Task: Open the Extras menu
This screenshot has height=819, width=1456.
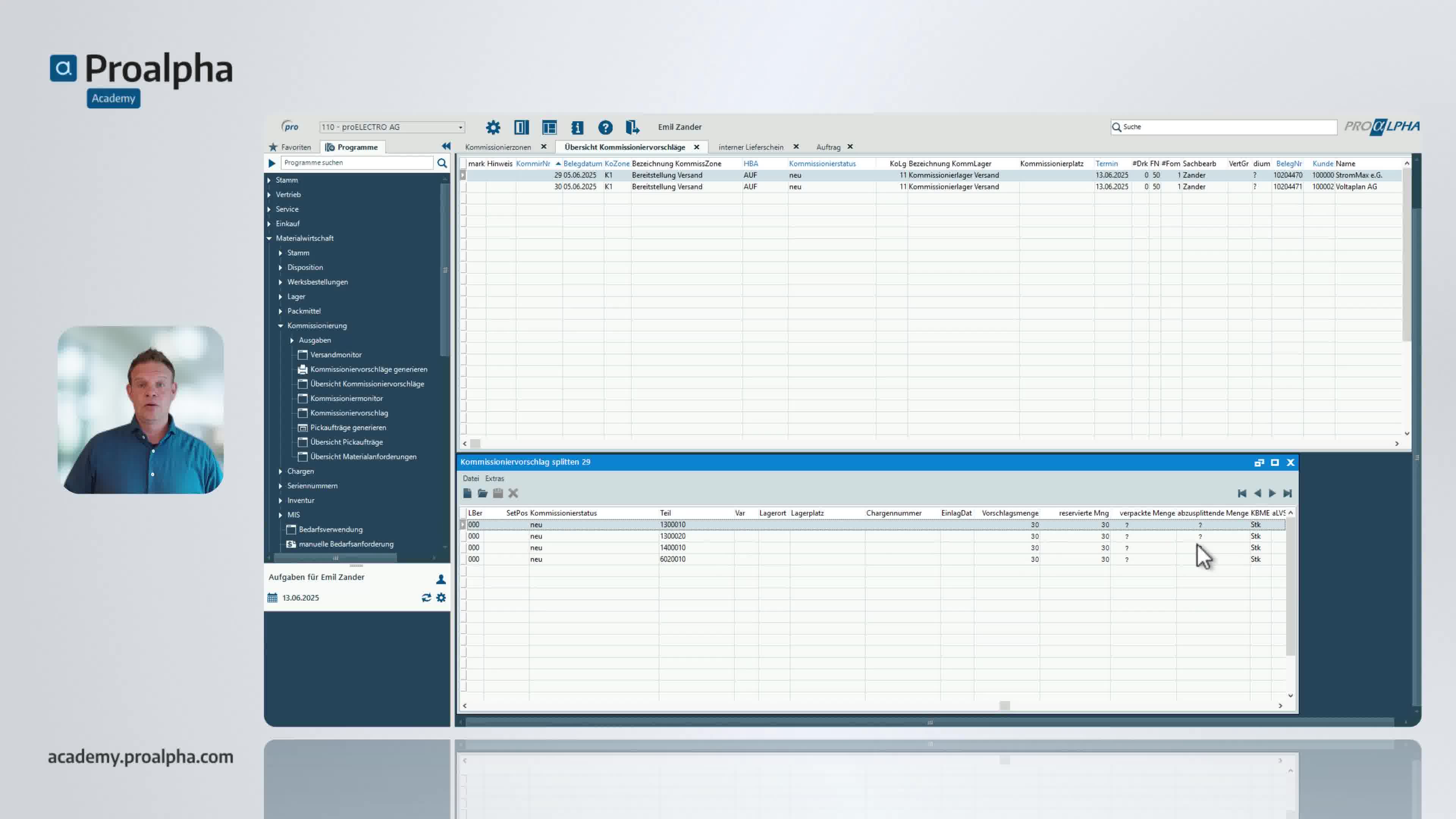Action: pos(494,478)
